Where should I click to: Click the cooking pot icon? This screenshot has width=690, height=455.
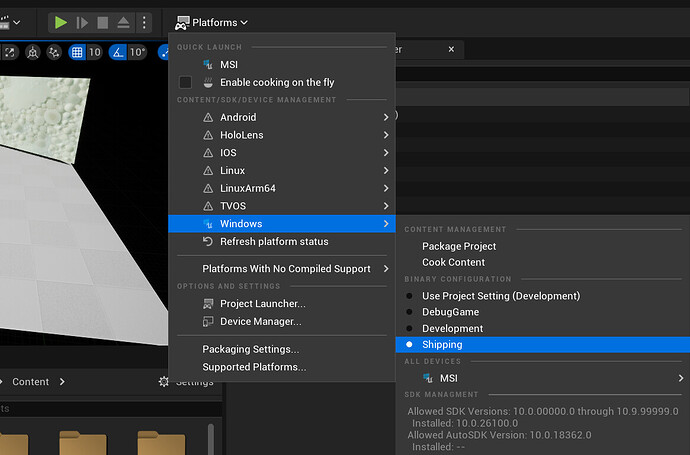click(x=208, y=82)
